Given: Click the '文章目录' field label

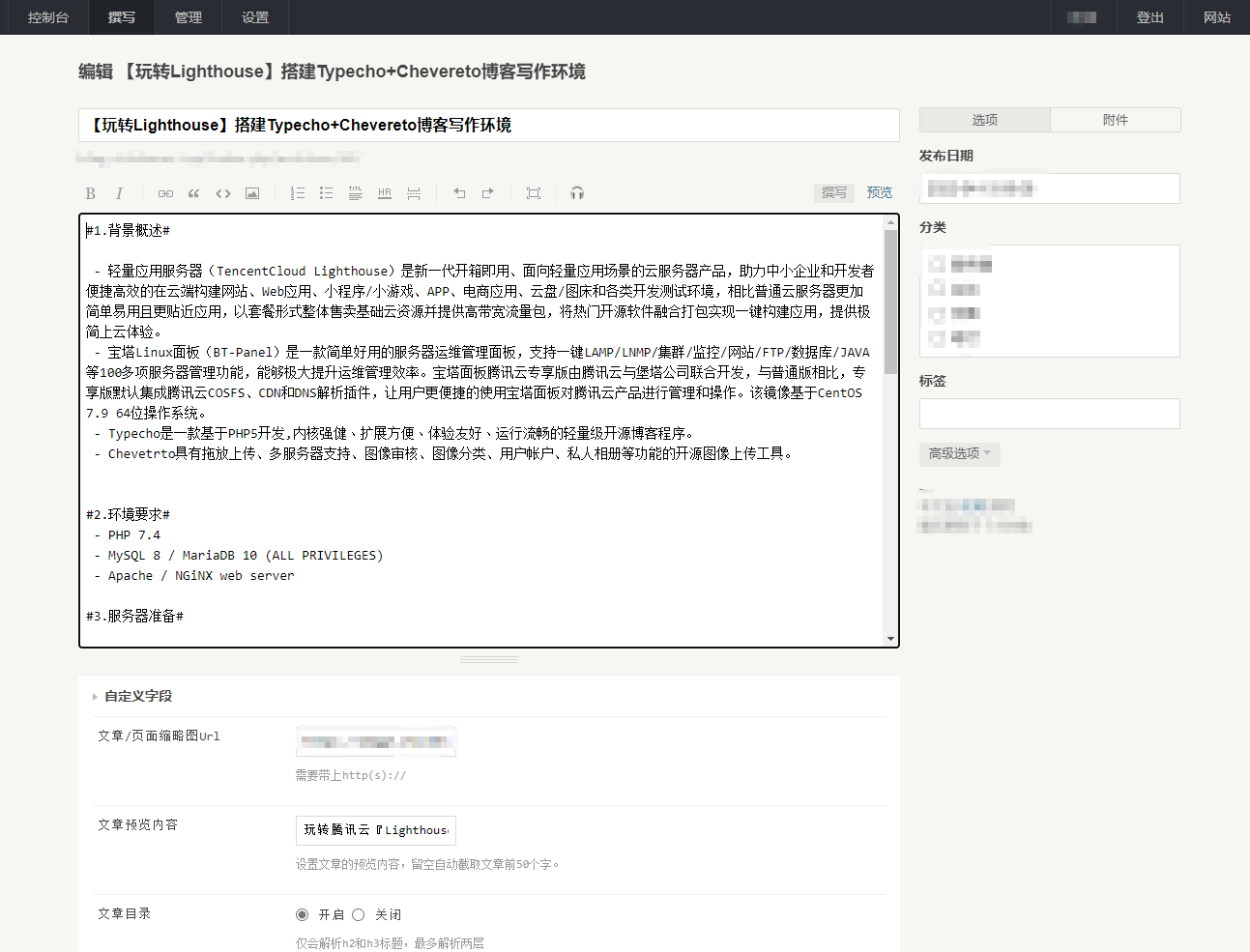Looking at the screenshot, I should pos(125,913).
